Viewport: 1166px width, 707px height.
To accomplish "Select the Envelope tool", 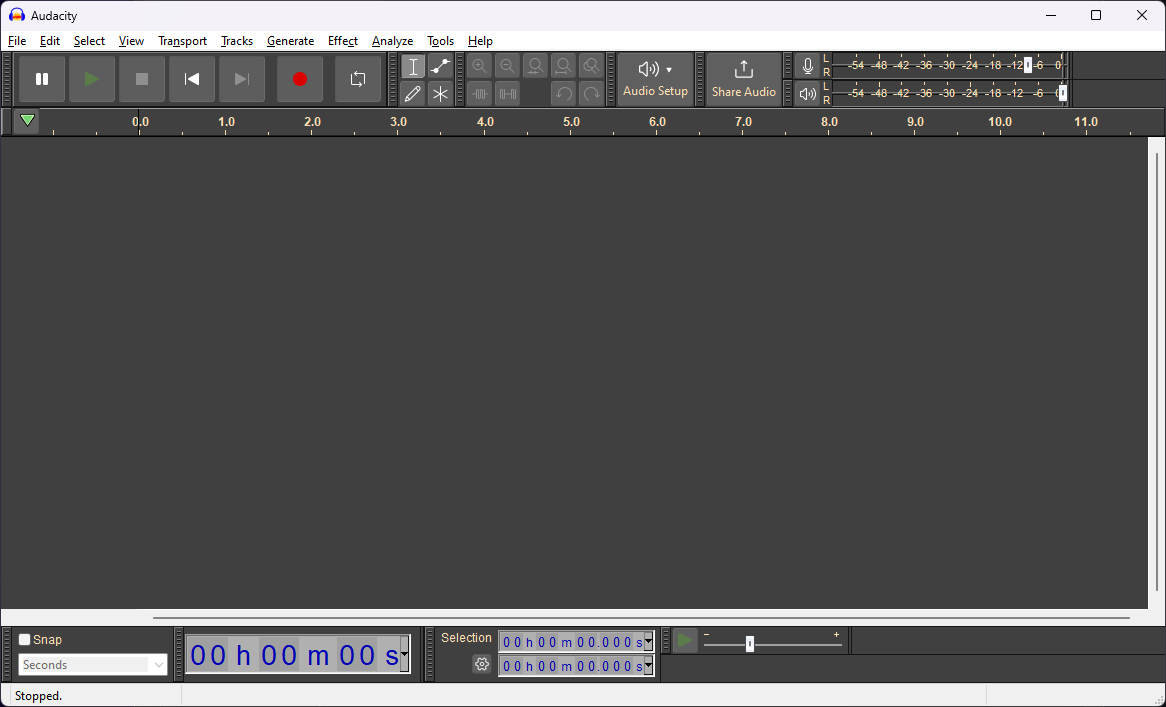I will tap(440, 66).
